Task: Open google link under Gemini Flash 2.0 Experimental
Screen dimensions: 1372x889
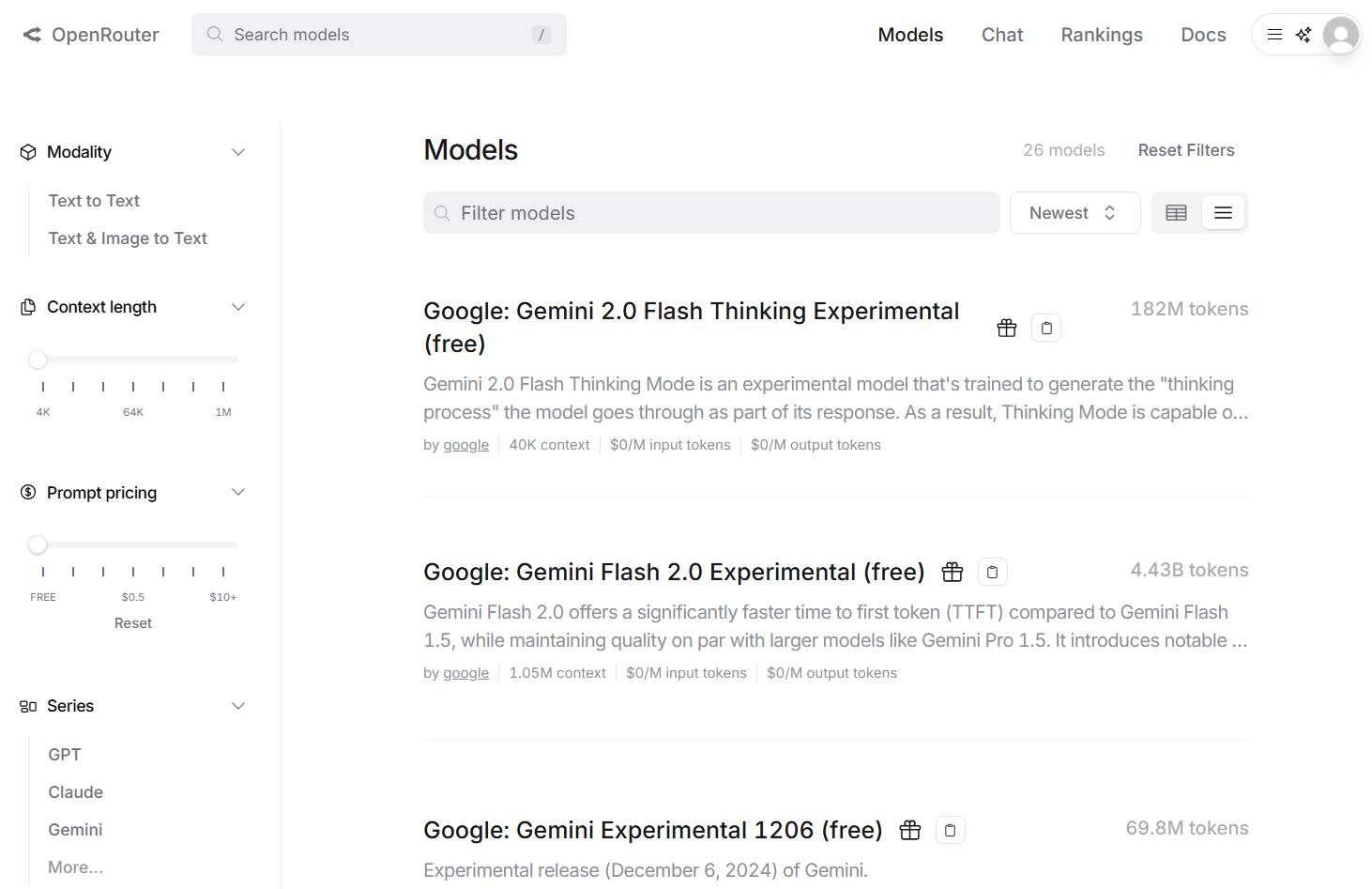Action: pos(465,673)
